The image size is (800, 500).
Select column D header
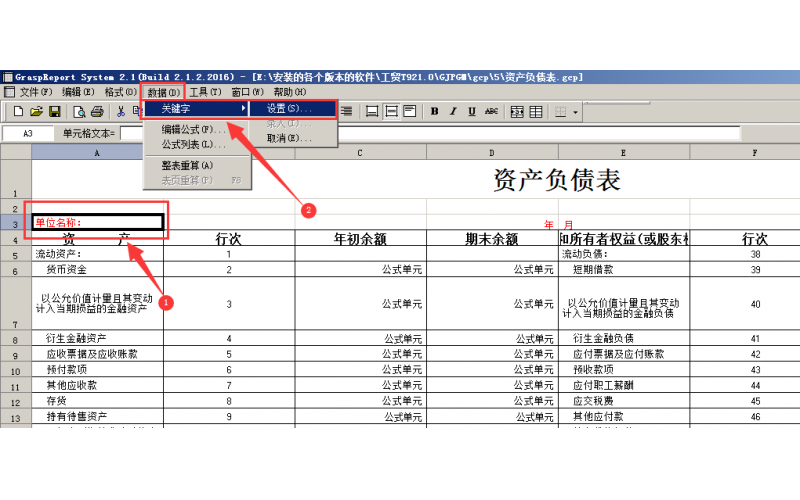coord(492,153)
